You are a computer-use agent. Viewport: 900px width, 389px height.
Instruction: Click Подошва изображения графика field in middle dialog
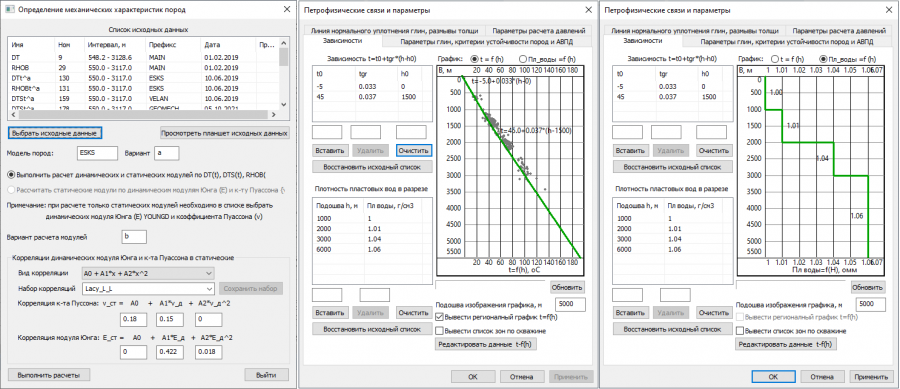[571, 304]
